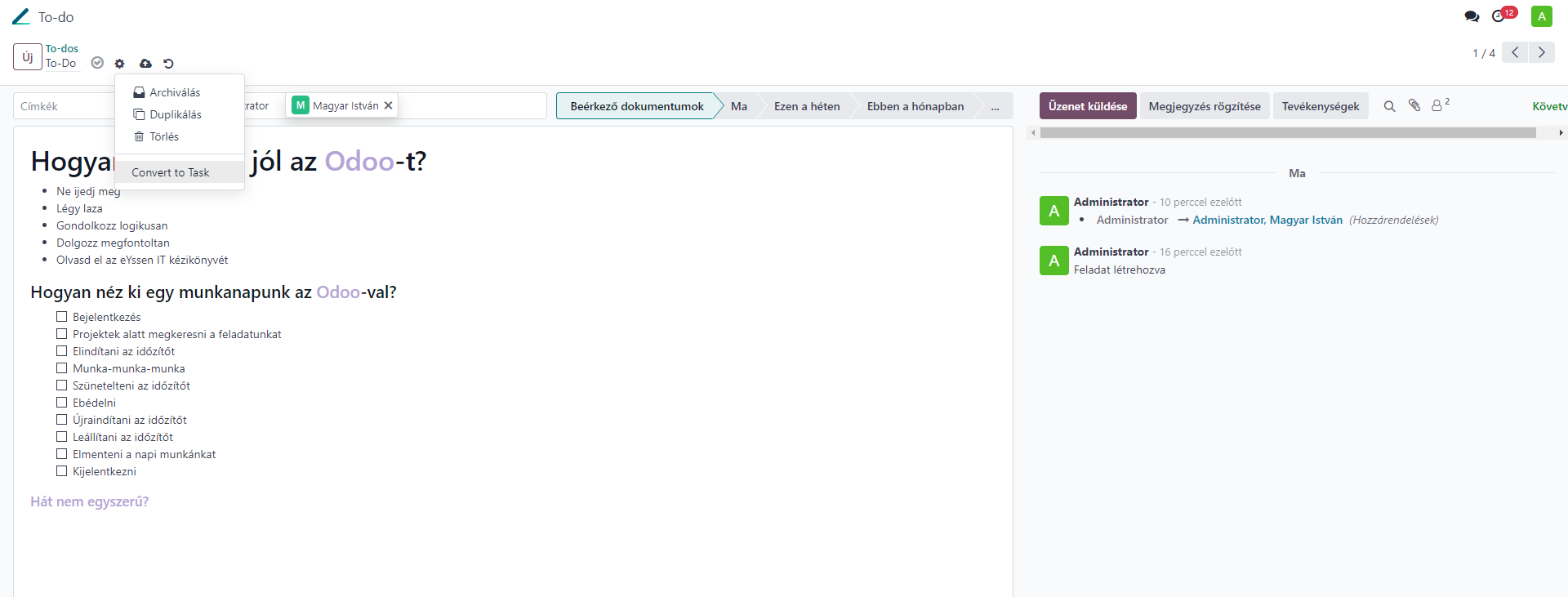Check the Szünetelteni az időzítőt checkbox
1568x597 pixels.
(61, 385)
